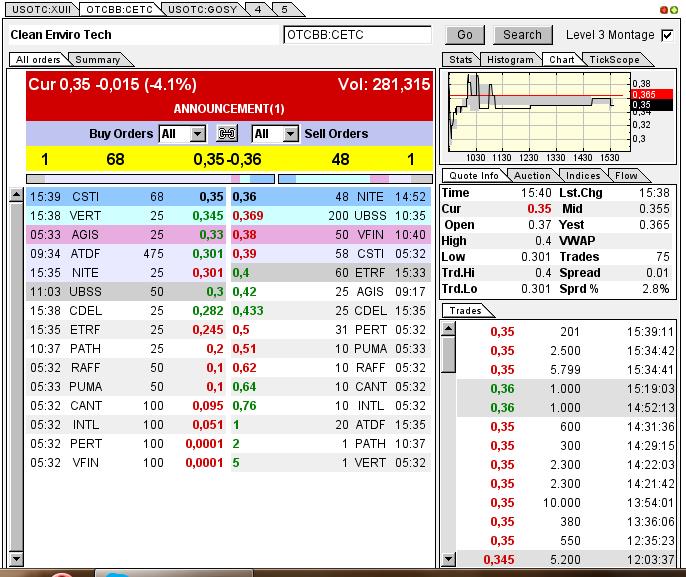Click the ANNOUNCEMENT(1) link
686x577 pixels.
[229, 108]
